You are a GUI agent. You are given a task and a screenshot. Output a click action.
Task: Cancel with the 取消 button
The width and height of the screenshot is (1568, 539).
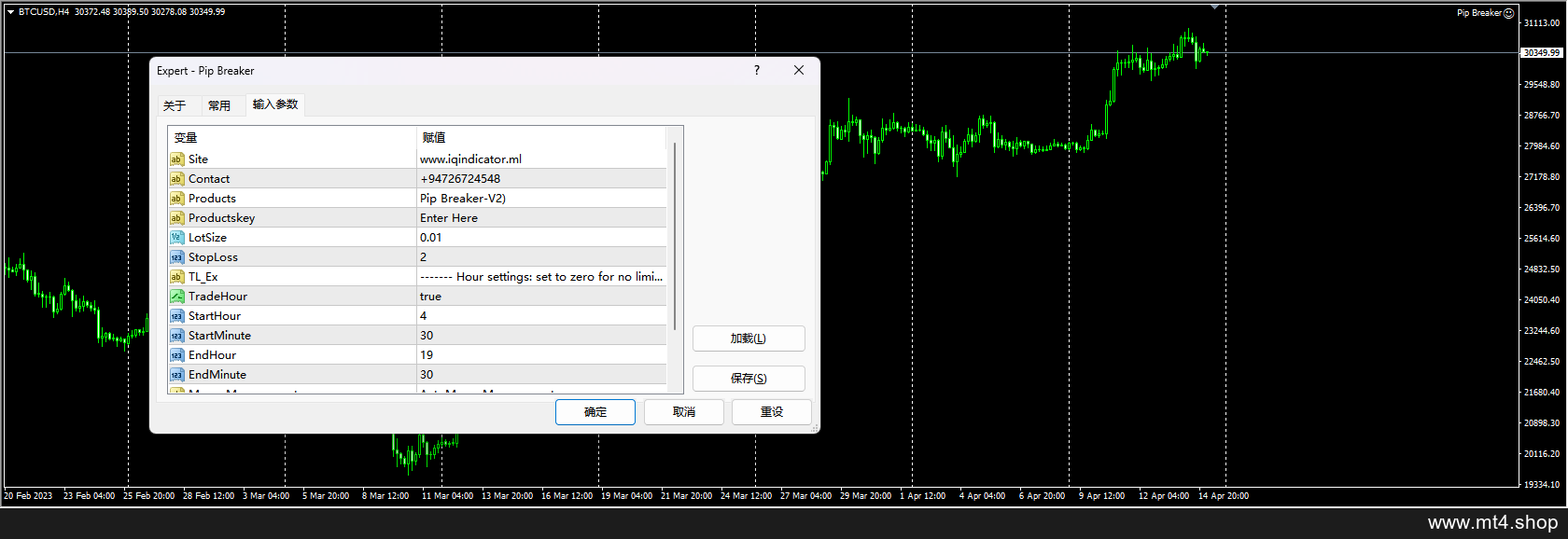click(684, 412)
